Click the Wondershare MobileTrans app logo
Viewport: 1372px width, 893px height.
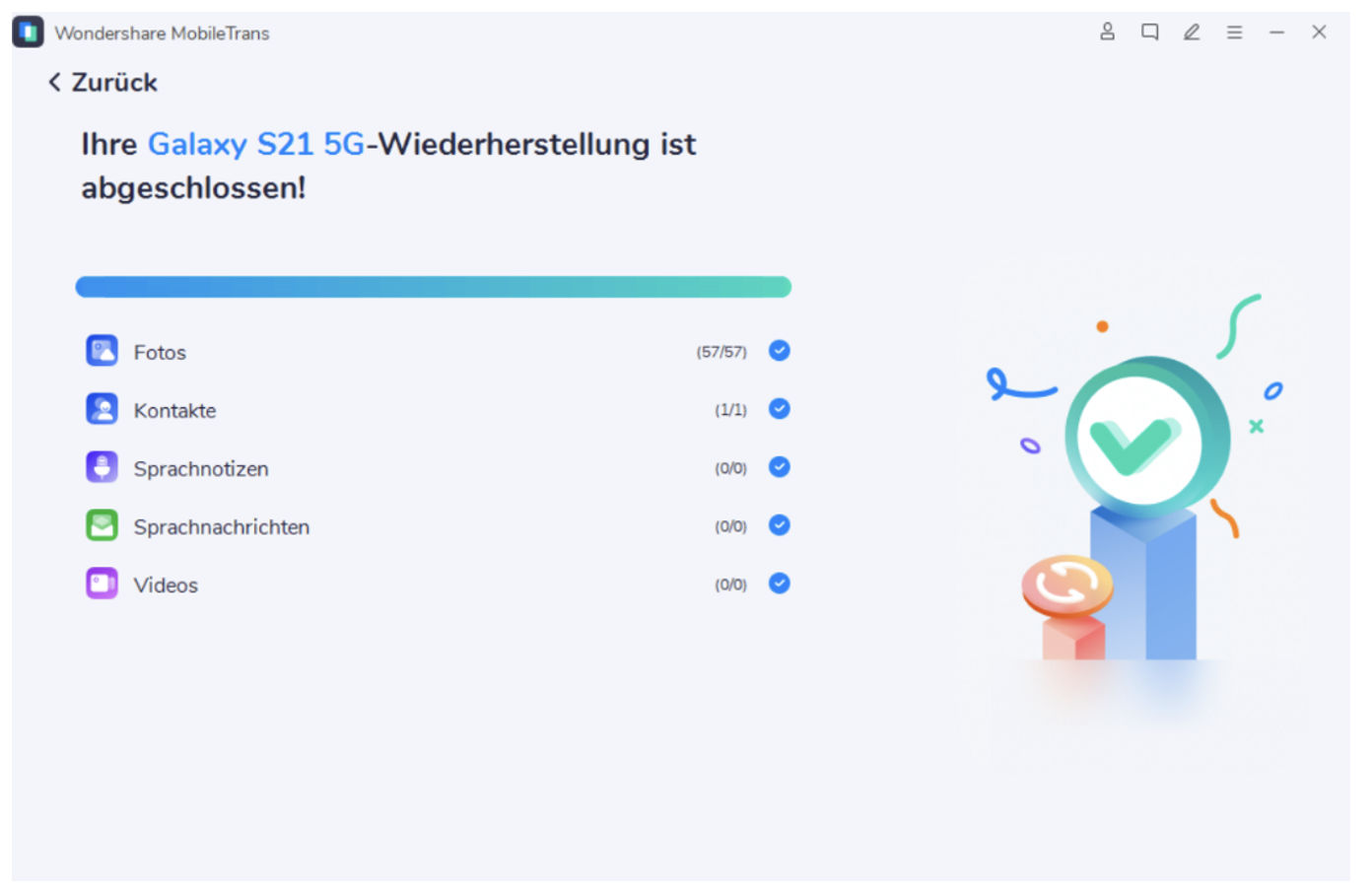click(x=28, y=32)
